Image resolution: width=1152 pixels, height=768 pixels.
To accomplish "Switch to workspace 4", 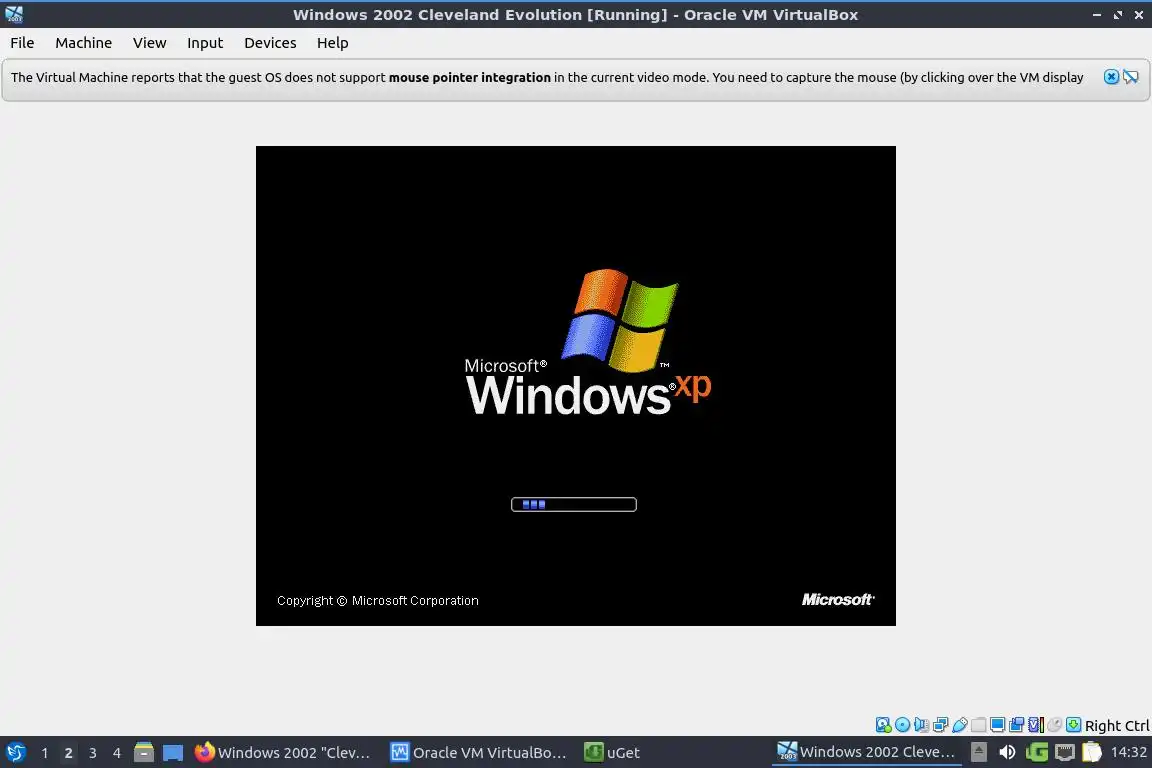I will tap(117, 753).
